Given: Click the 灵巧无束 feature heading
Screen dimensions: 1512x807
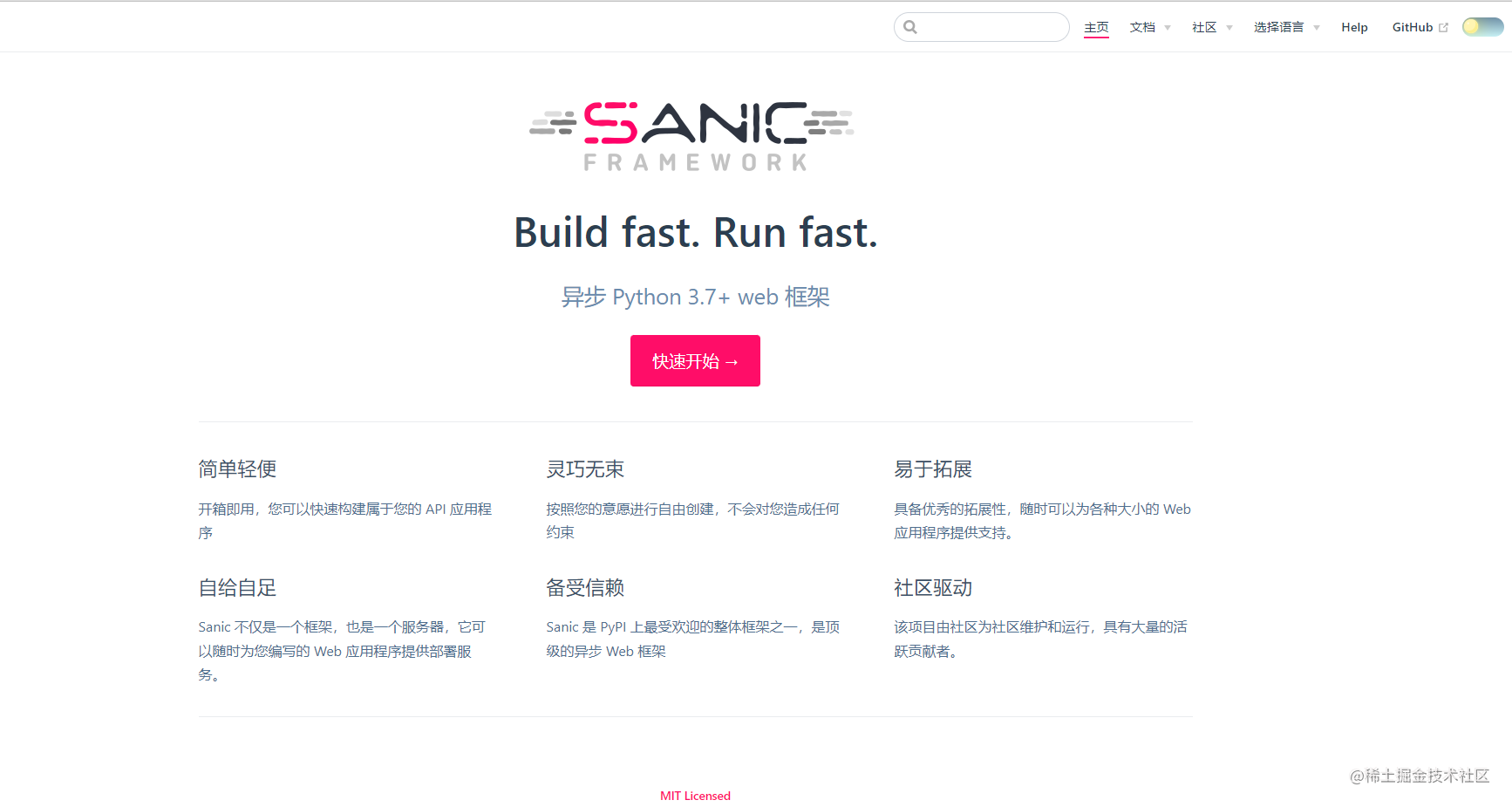Looking at the screenshot, I should (585, 469).
